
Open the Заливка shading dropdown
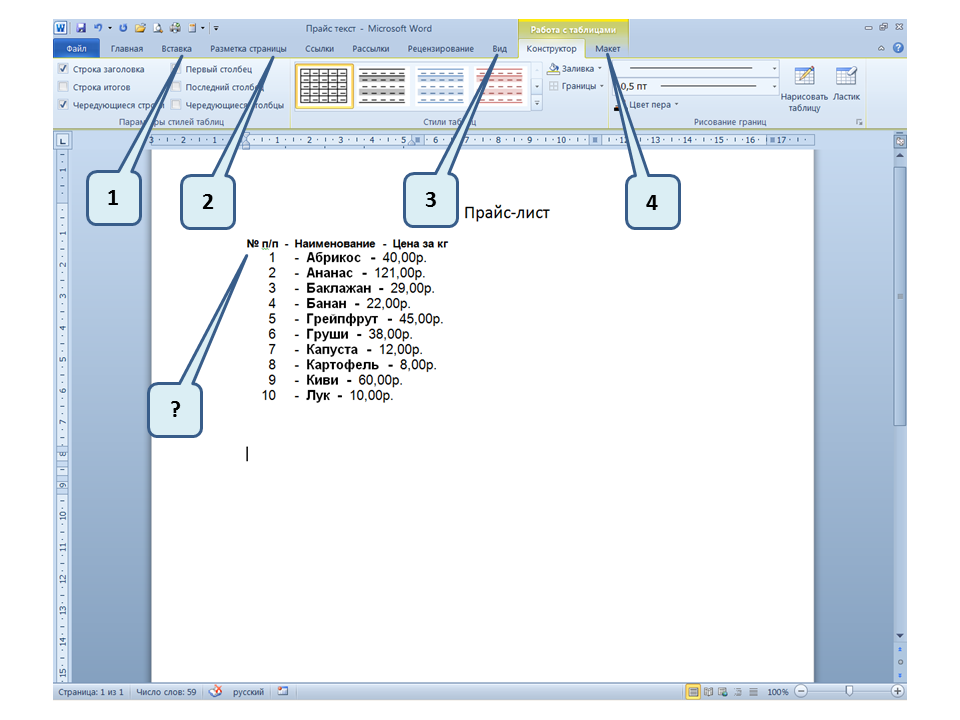[x=576, y=69]
